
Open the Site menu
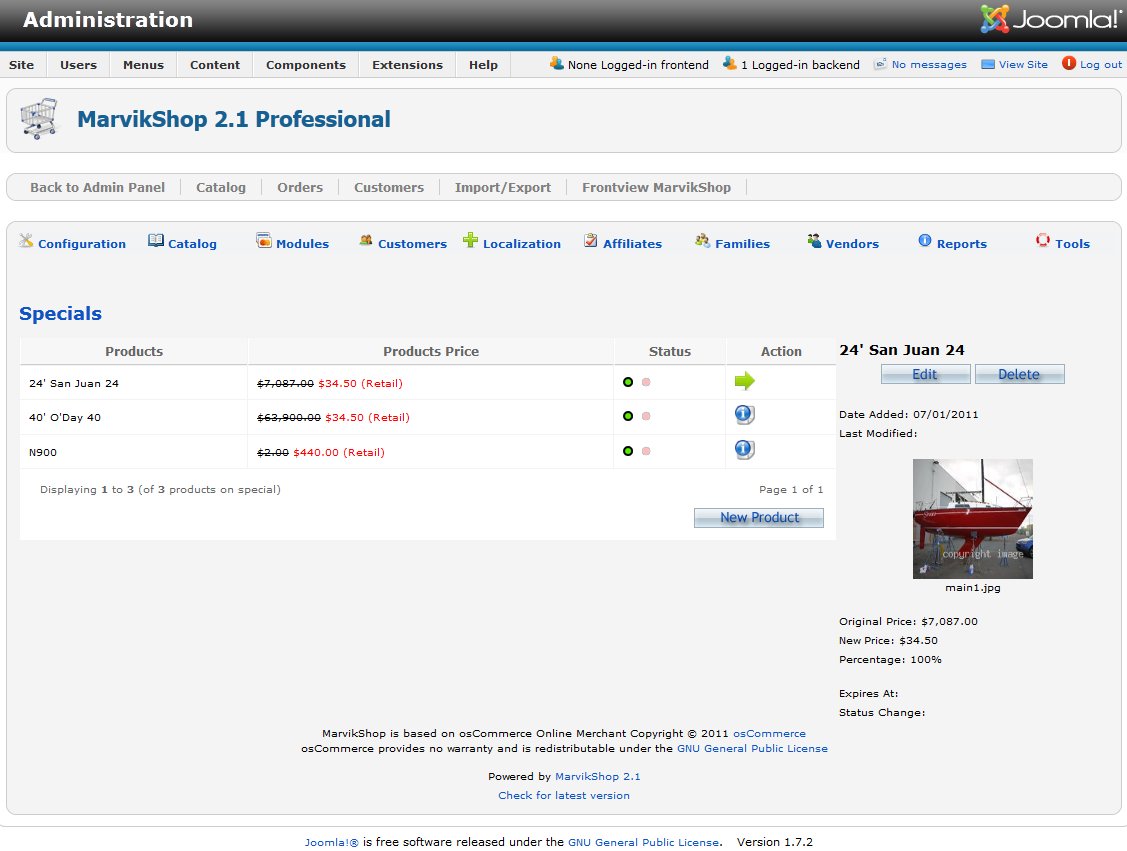tap(22, 65)
